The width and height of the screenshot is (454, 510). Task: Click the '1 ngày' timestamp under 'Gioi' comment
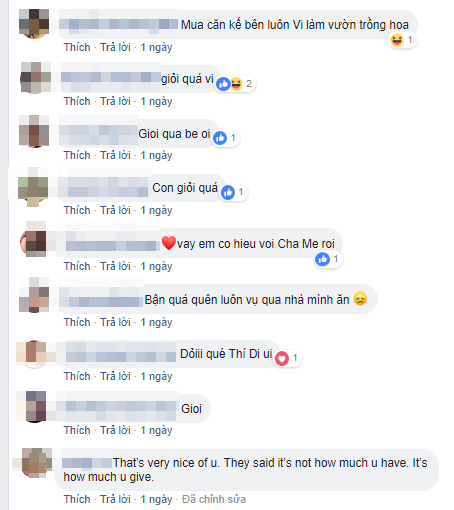tap(156, 430)
